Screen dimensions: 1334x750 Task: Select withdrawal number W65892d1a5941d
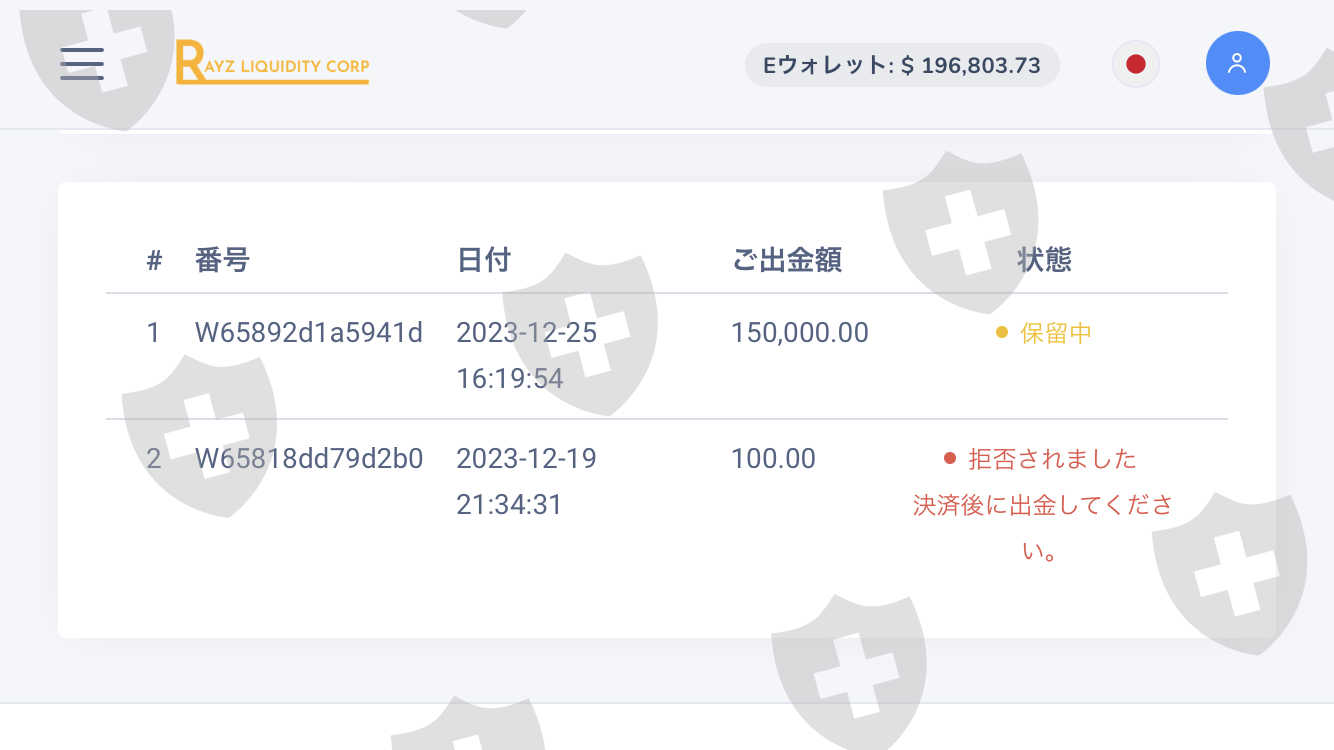[309, 333]
